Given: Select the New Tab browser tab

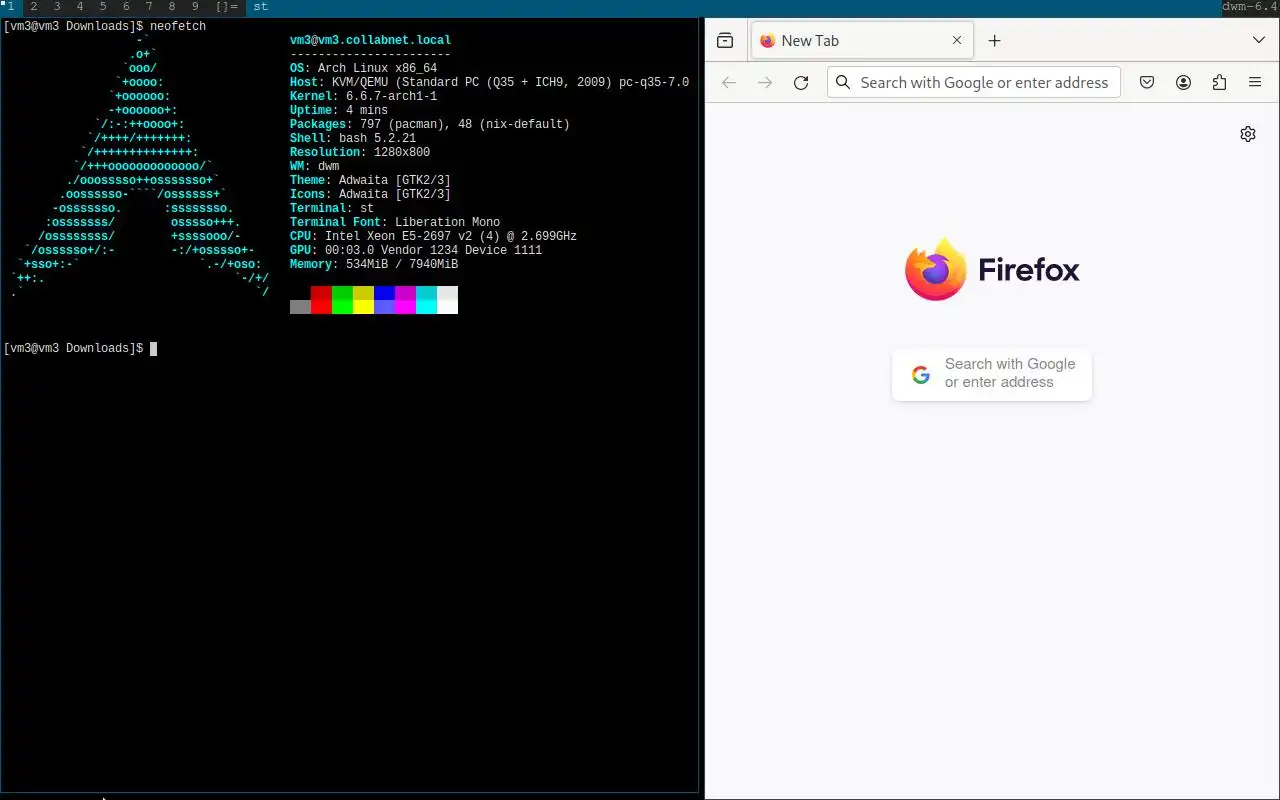Looking at the screenshot, I should click(x=861, y=41).
